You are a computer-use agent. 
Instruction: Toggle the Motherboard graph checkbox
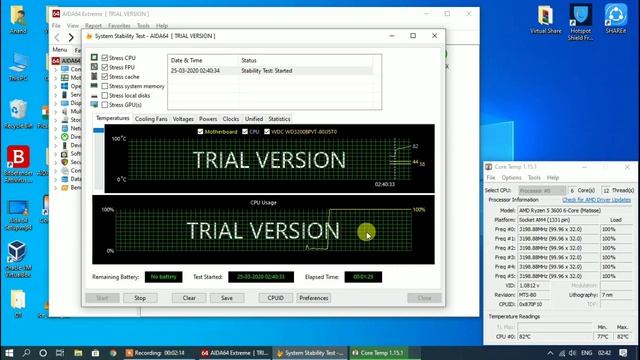[x=200, y=132]
